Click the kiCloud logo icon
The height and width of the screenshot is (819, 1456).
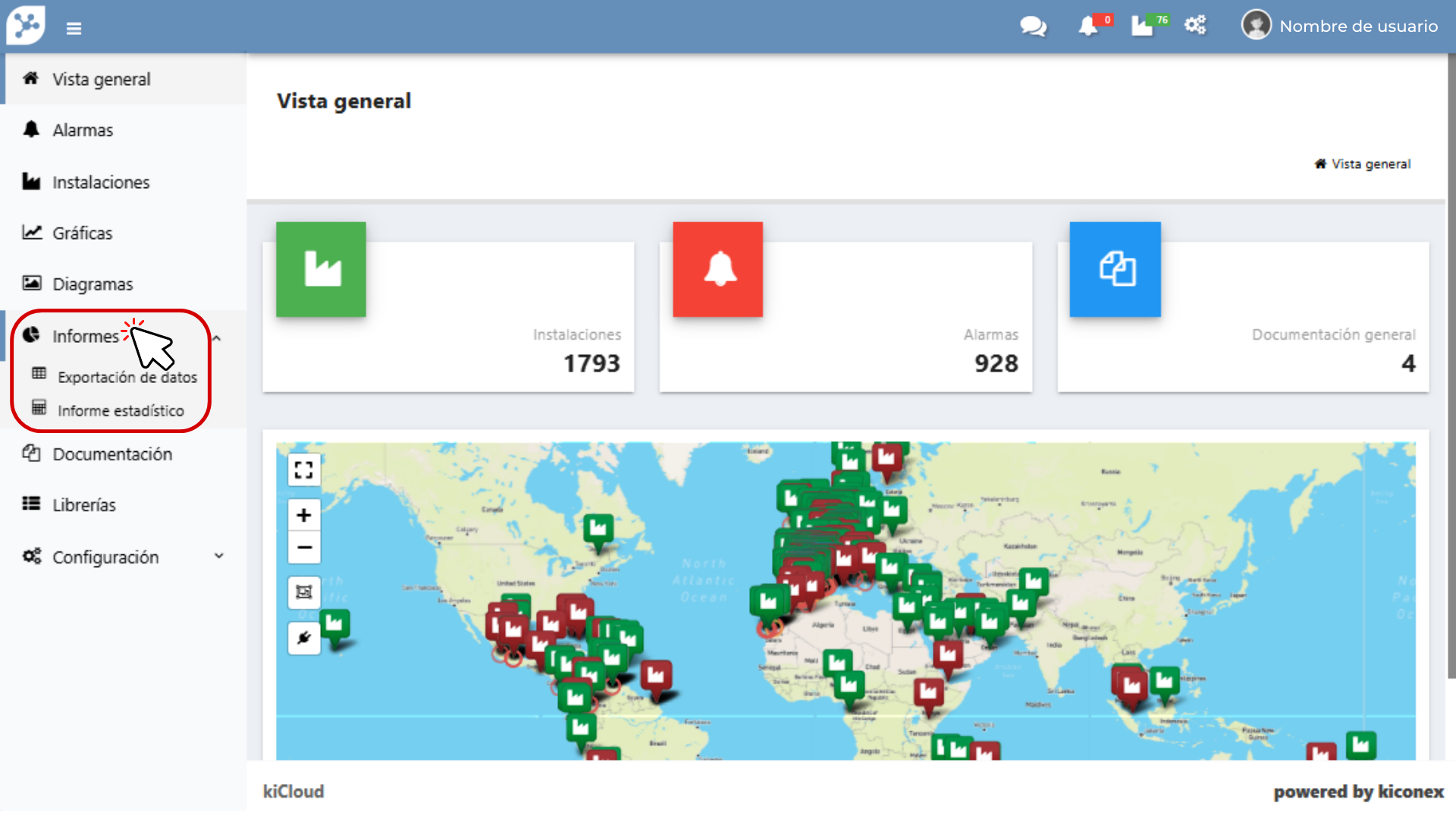(27, 26)
